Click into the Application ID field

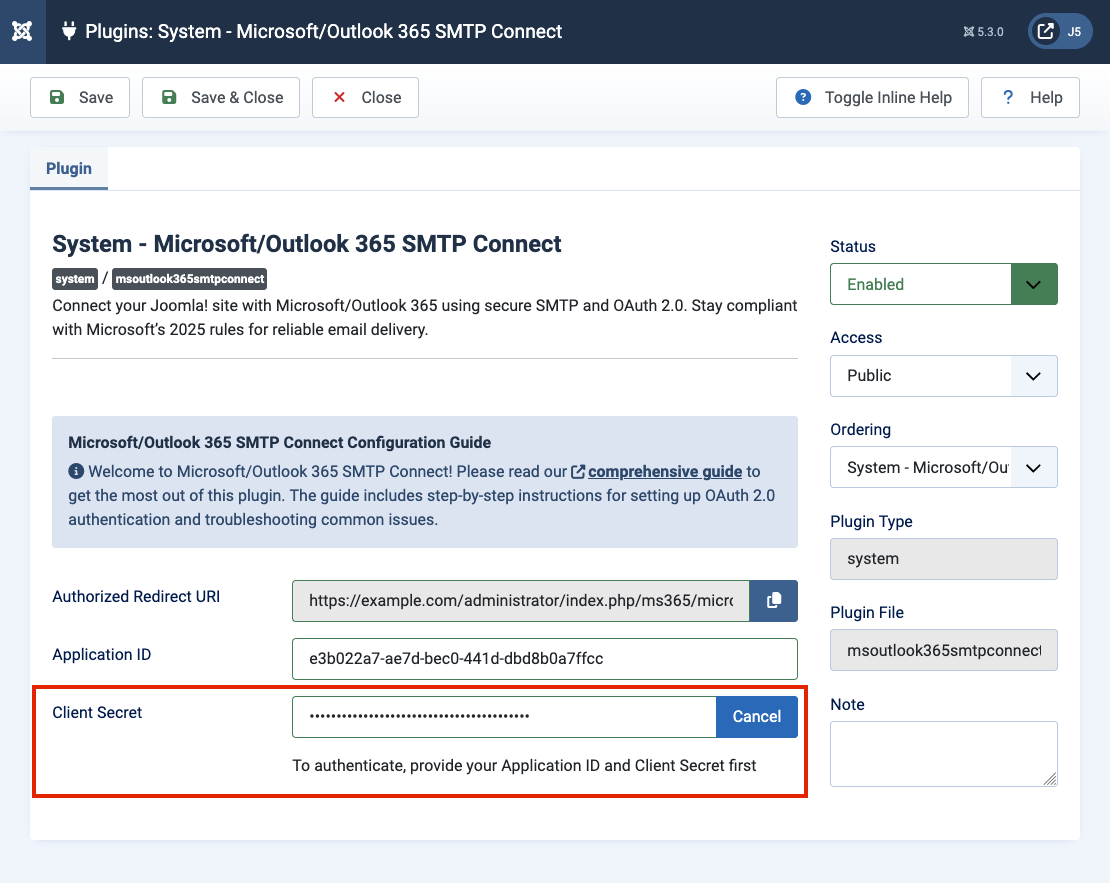[x=544, y=659]
